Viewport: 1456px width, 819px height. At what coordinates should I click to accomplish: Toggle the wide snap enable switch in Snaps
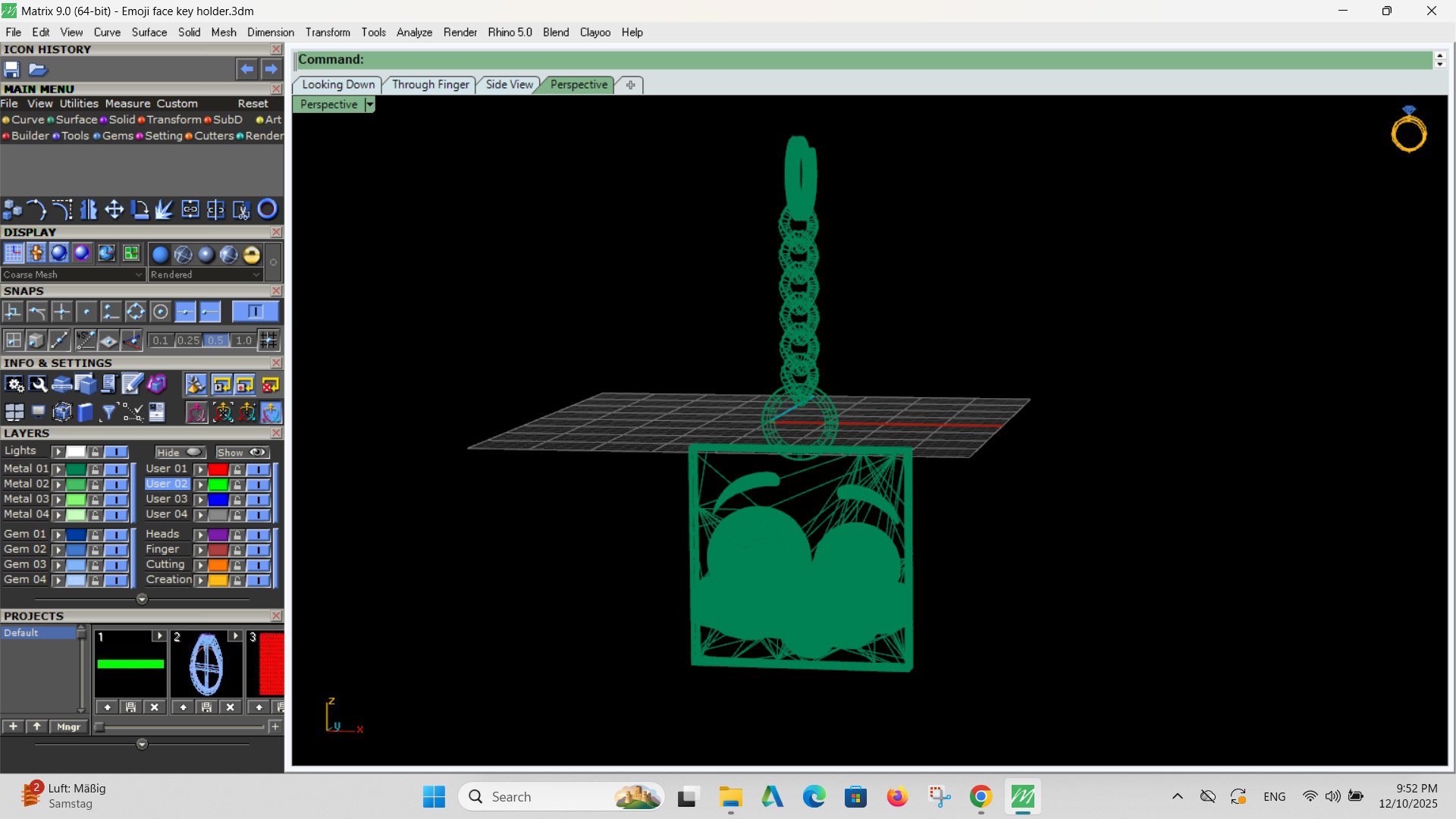pos(255,312)
